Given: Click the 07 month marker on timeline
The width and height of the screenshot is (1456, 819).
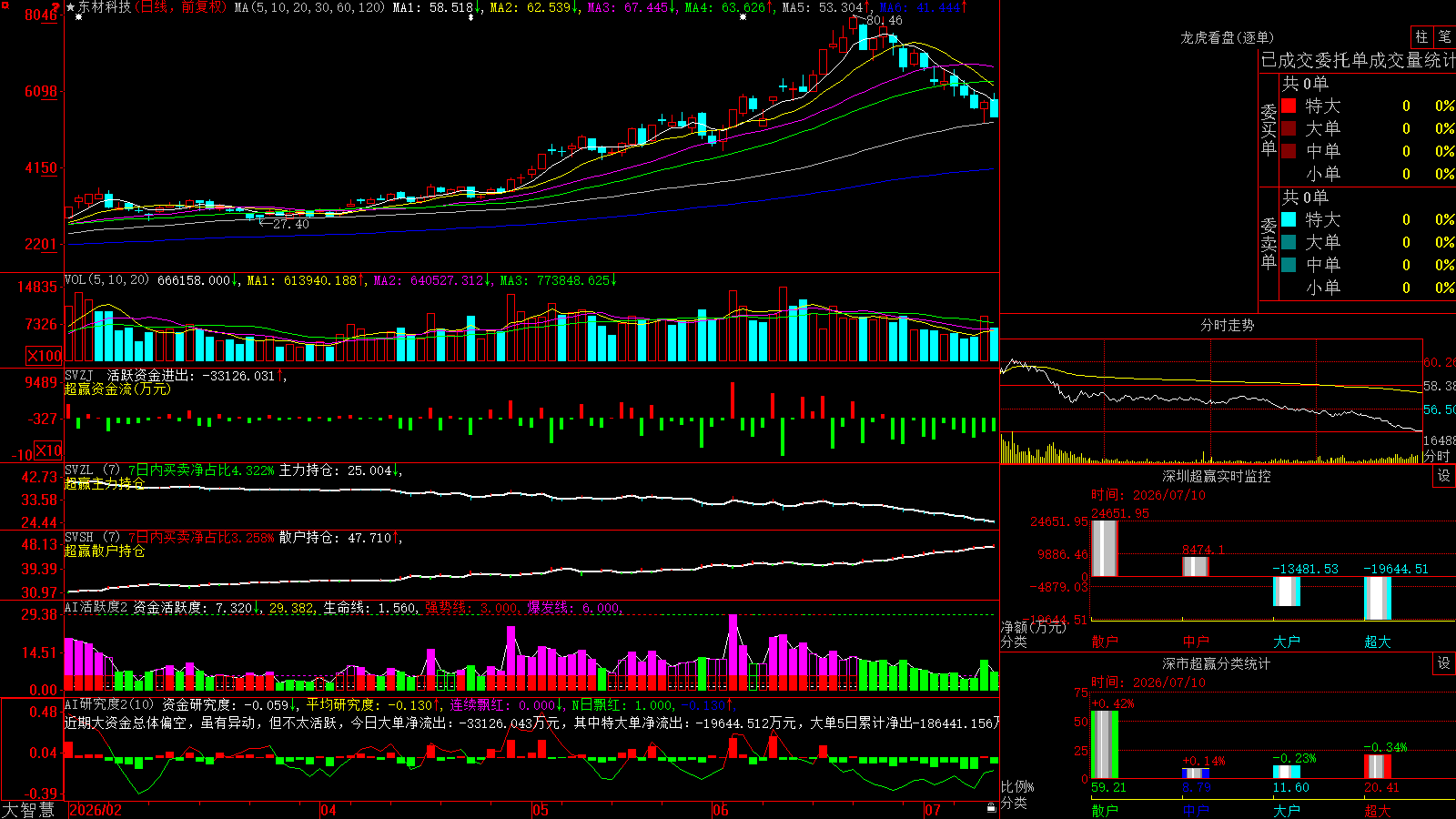Looking at the screenshot, I should pyautogui.click(x=933, y=810).
